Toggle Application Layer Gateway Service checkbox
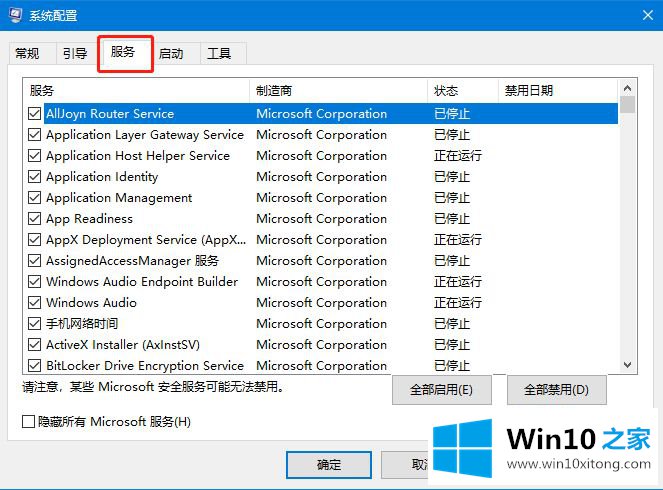This screenshot has height=490, width=663. [x=34, y=134]
